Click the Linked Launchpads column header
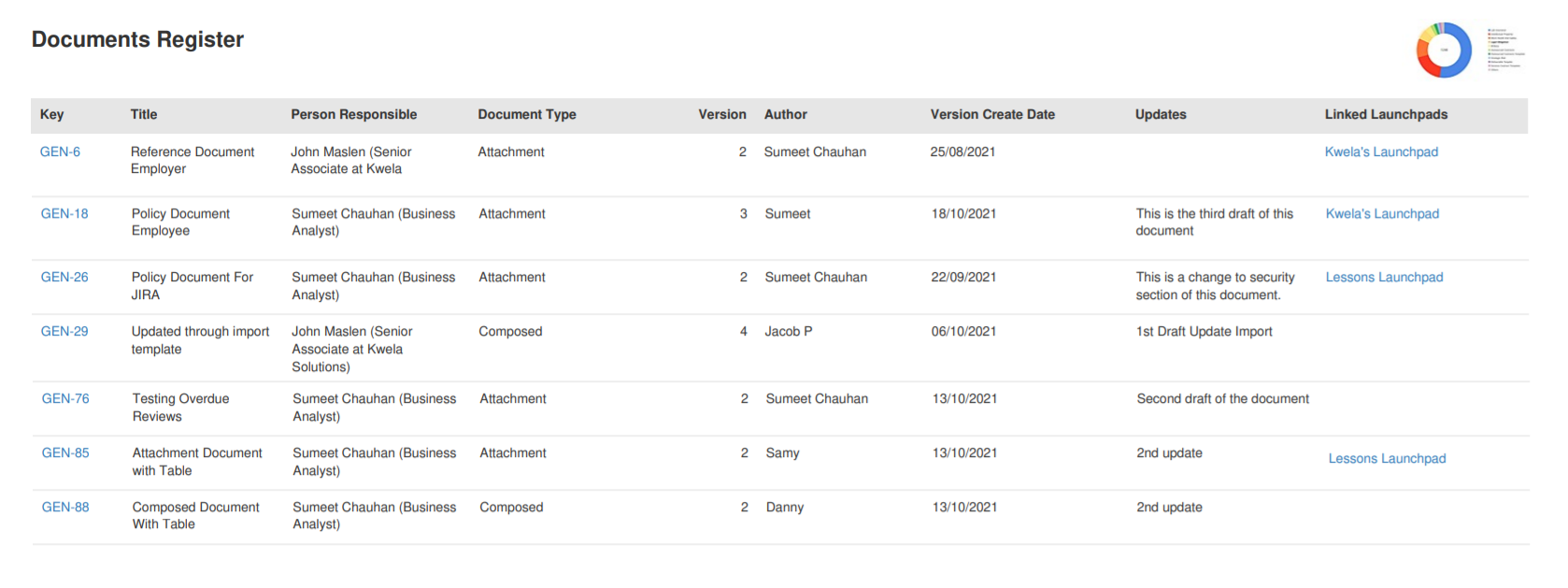The image size is (1568, 588). click(x=1386, y=114)
